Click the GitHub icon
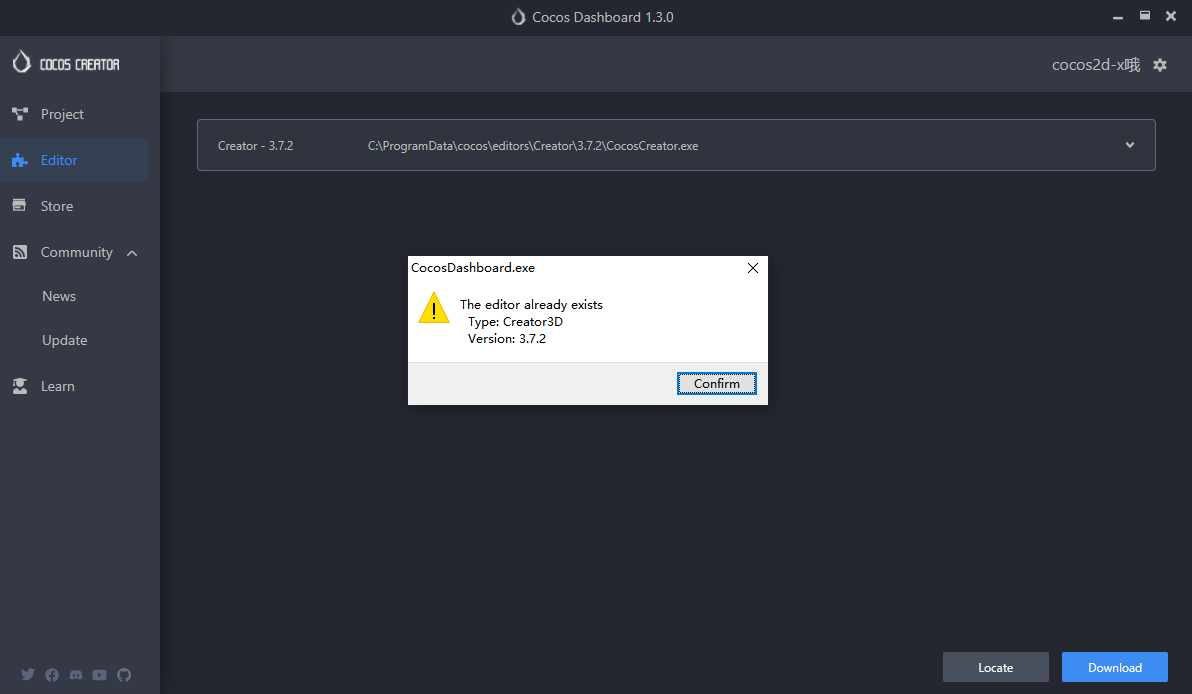This screenshot has height=694, width=1192. tap(124, 675)
